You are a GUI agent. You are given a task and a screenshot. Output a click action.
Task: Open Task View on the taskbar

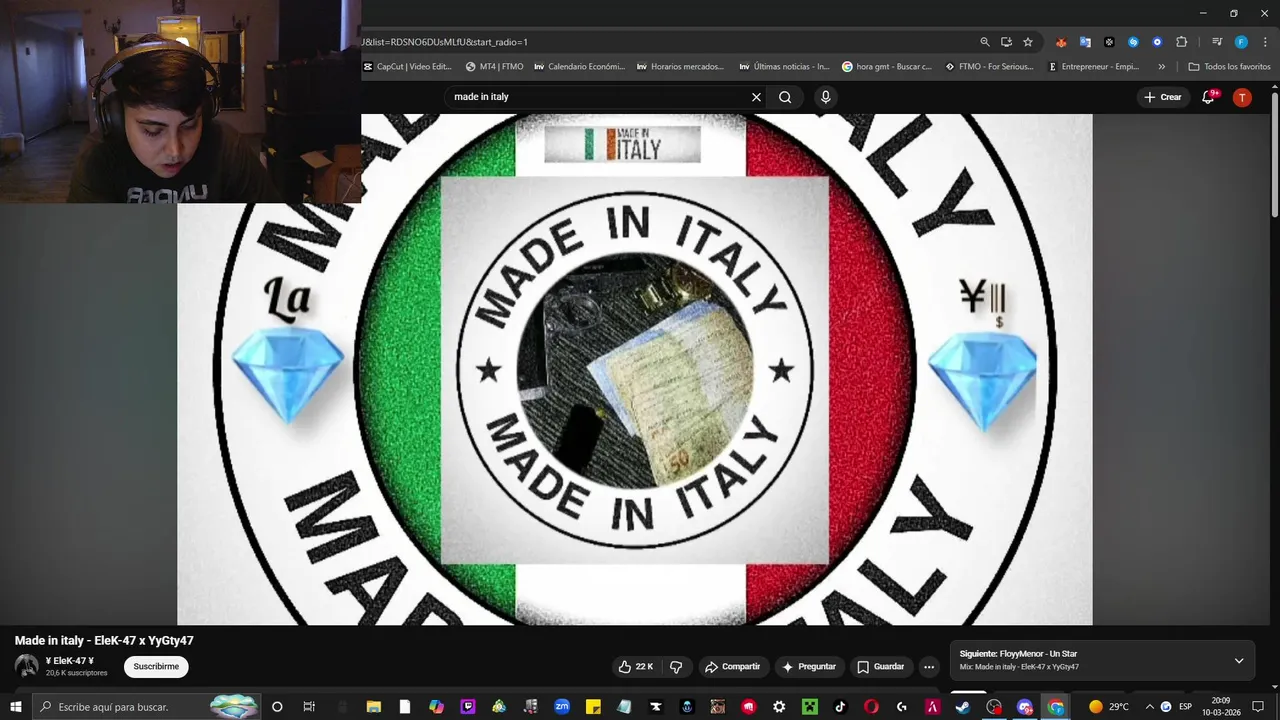308,707
